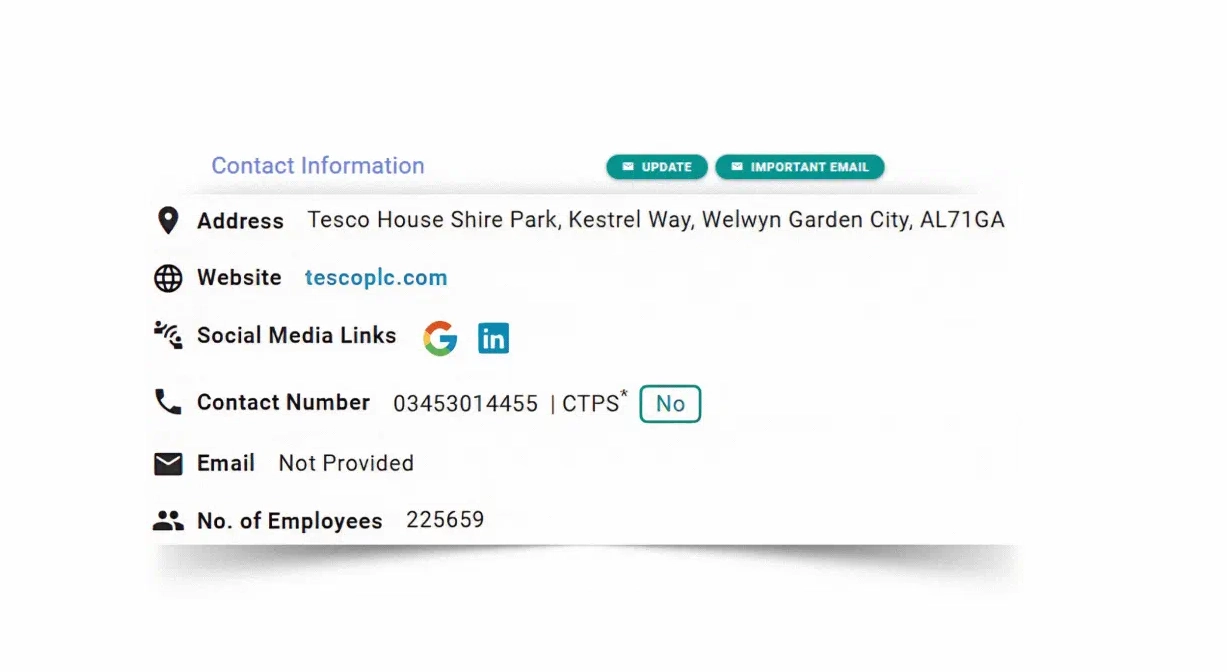Screen dimensions: 1227x672
Task: Click the 'Address' label
Action: point(241,221)
